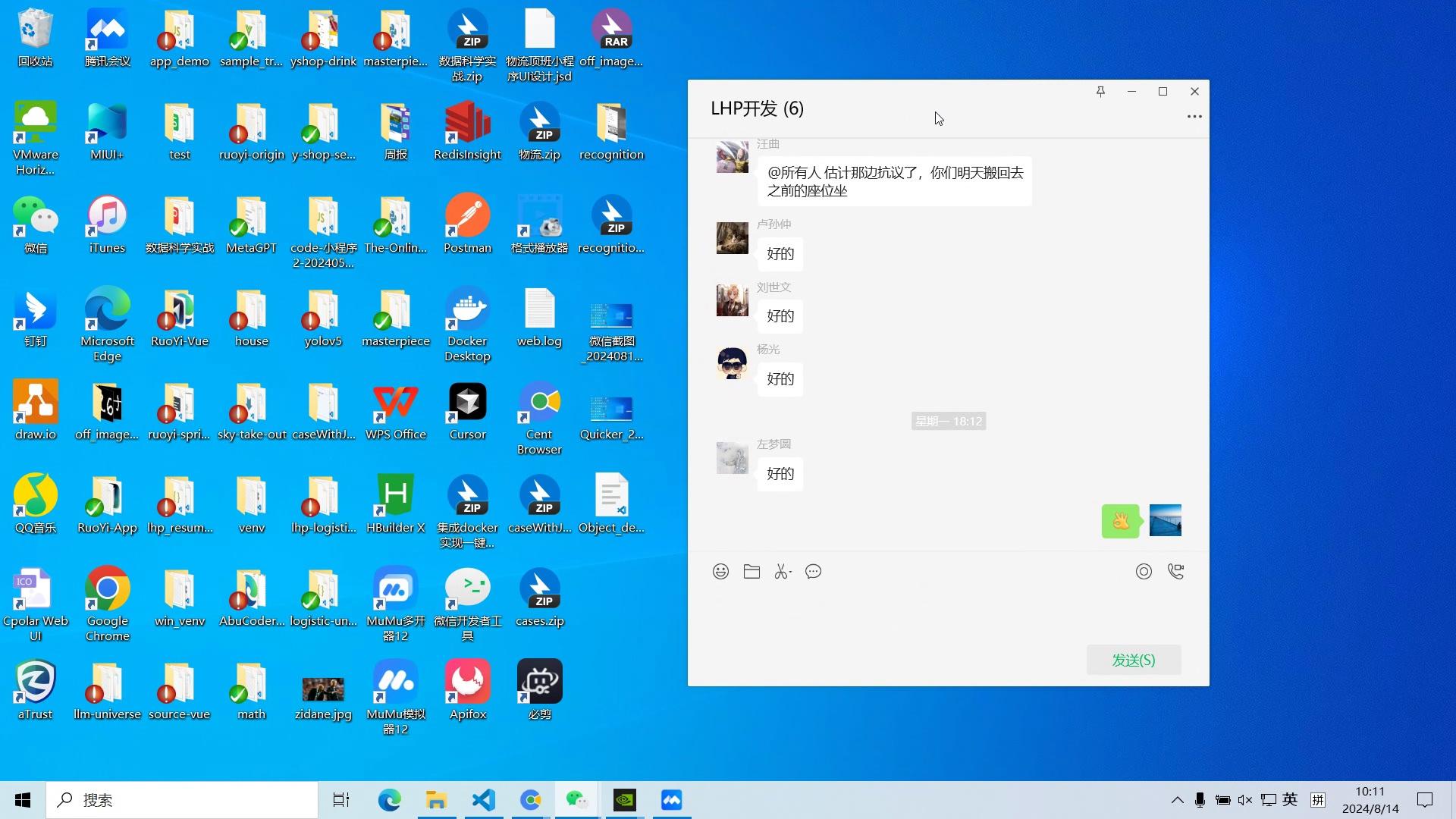Viewport: 1456px width, 819px height.
Task: Select the screenshot scissors tool
Action: click(x=783, y=572)
